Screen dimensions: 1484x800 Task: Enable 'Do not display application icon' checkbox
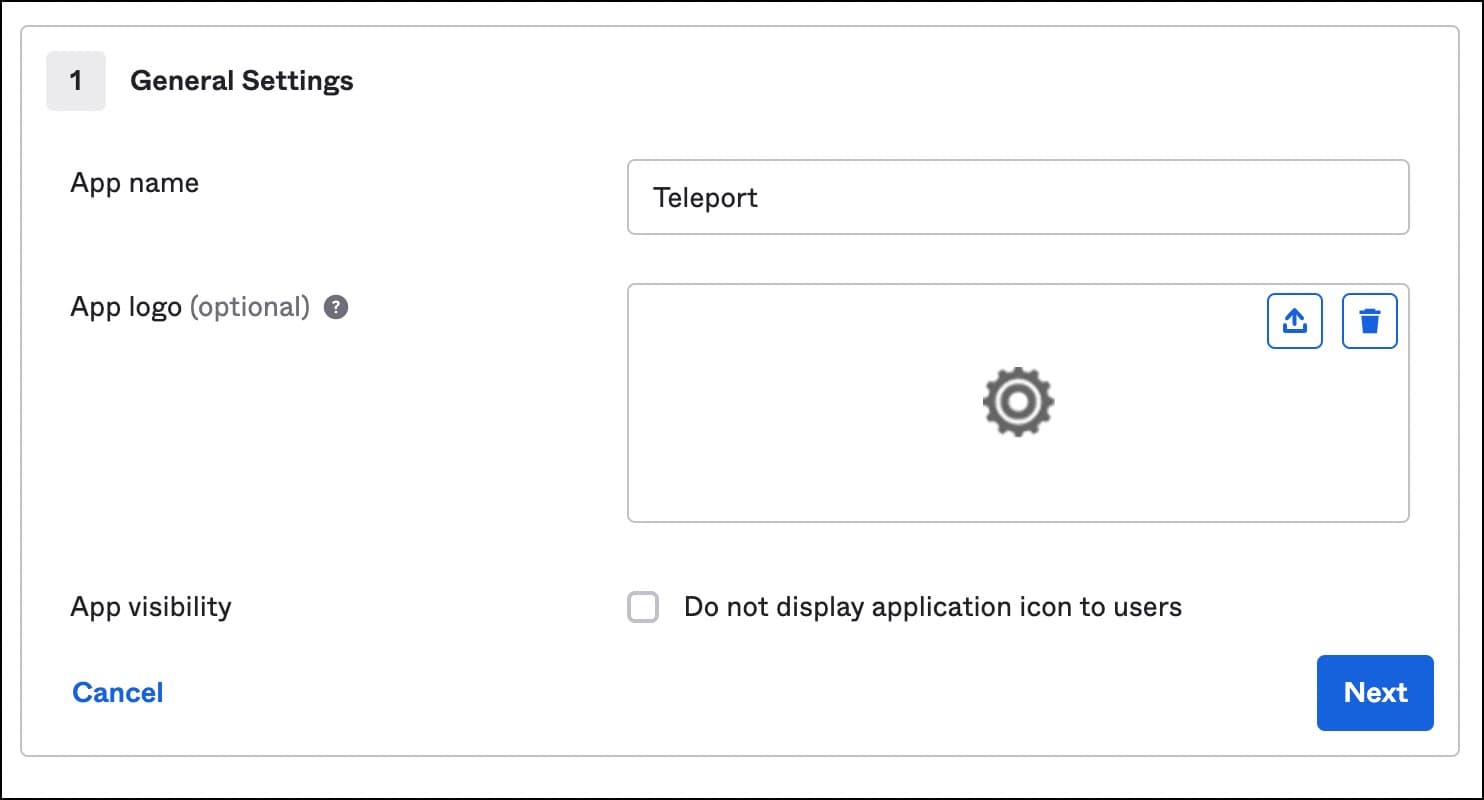tap(643, 607)
